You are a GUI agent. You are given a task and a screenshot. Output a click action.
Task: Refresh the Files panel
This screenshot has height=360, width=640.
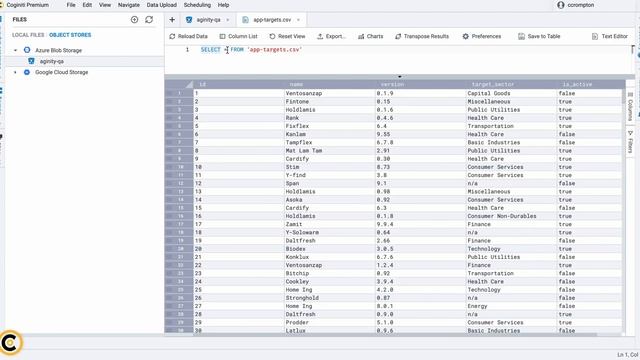(149, 20)
